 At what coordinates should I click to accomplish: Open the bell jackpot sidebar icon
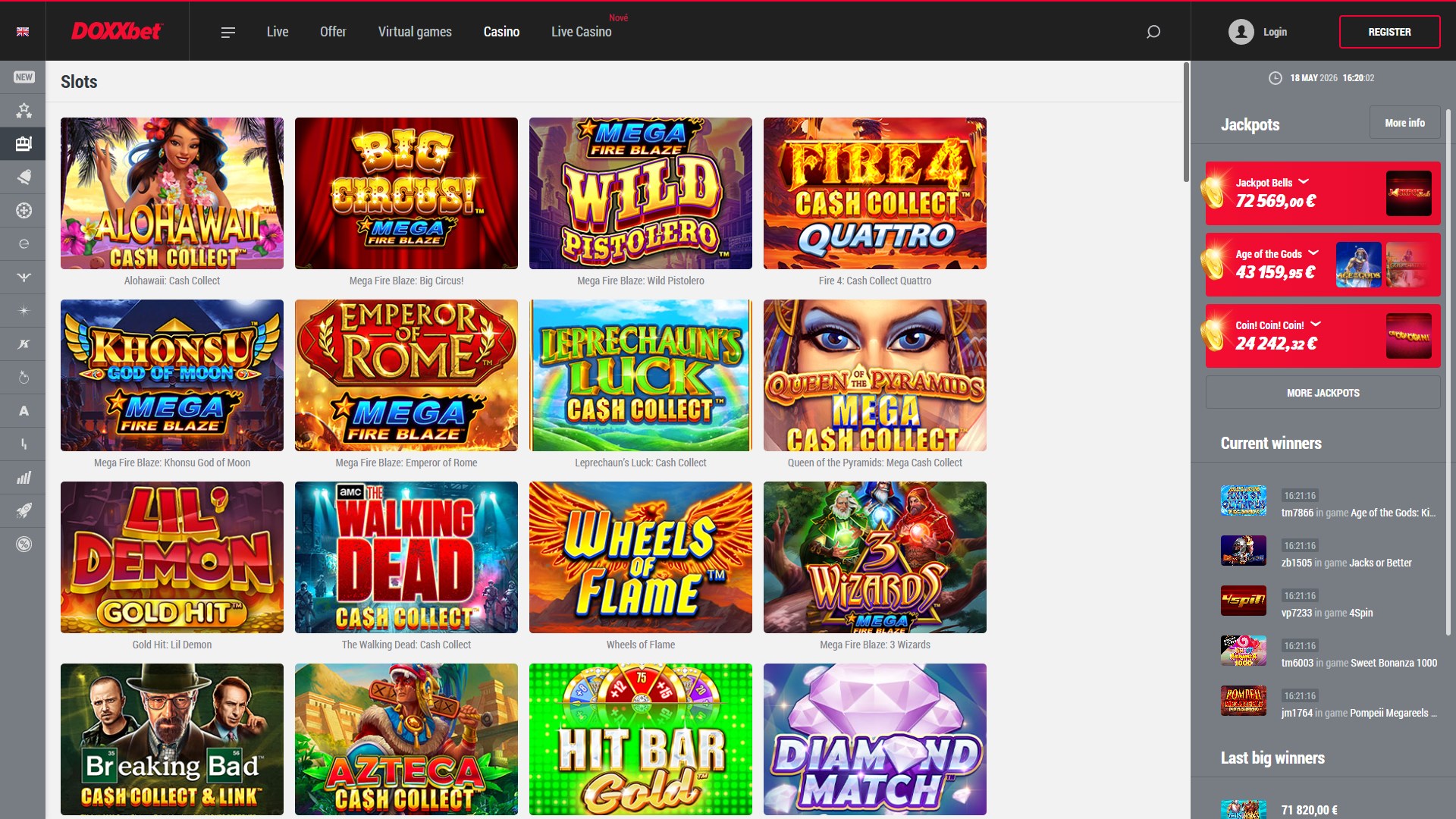click(x=24, y=177)
